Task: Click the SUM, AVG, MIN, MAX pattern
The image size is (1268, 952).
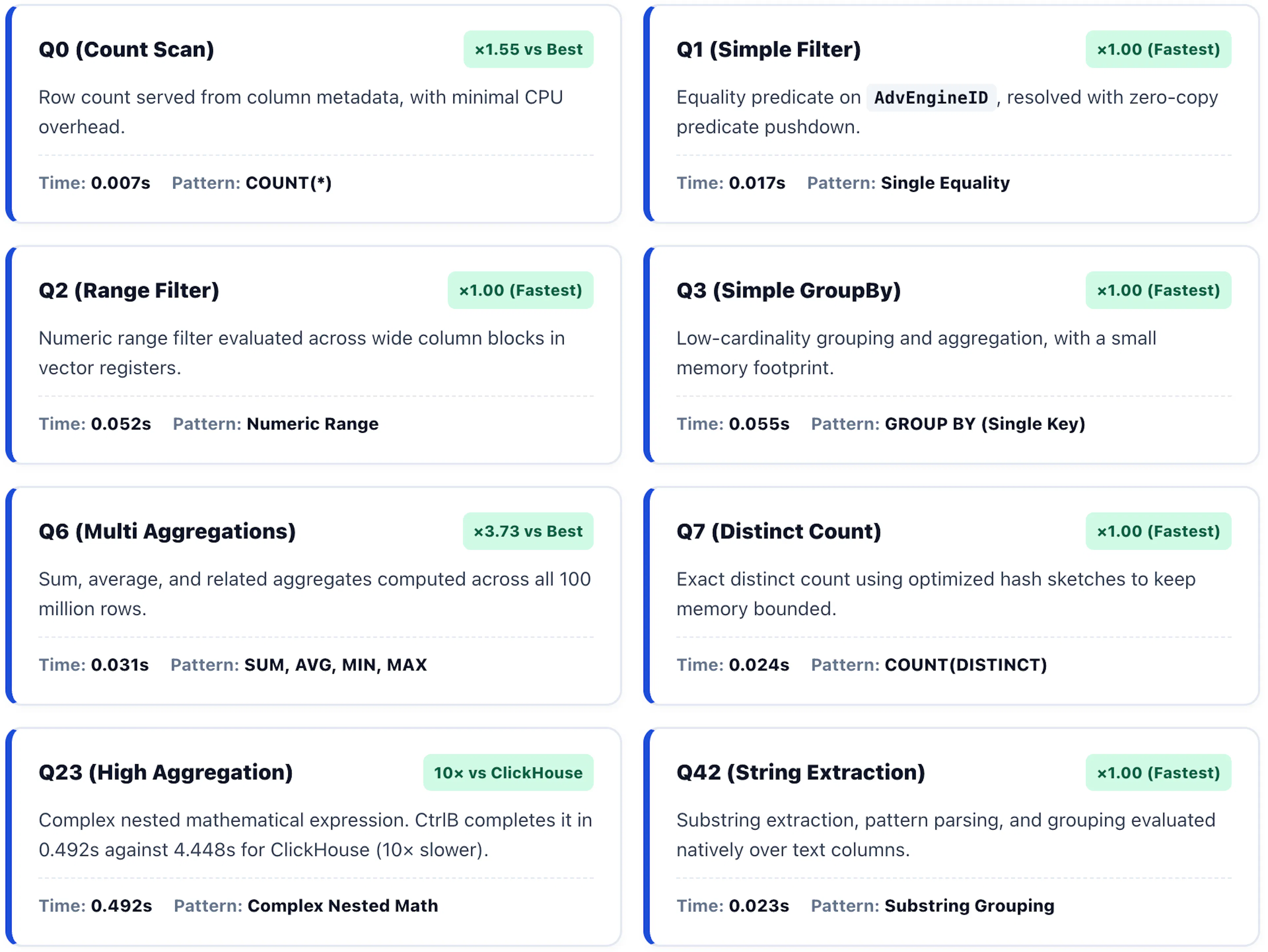Action: [x=335, y=665]
